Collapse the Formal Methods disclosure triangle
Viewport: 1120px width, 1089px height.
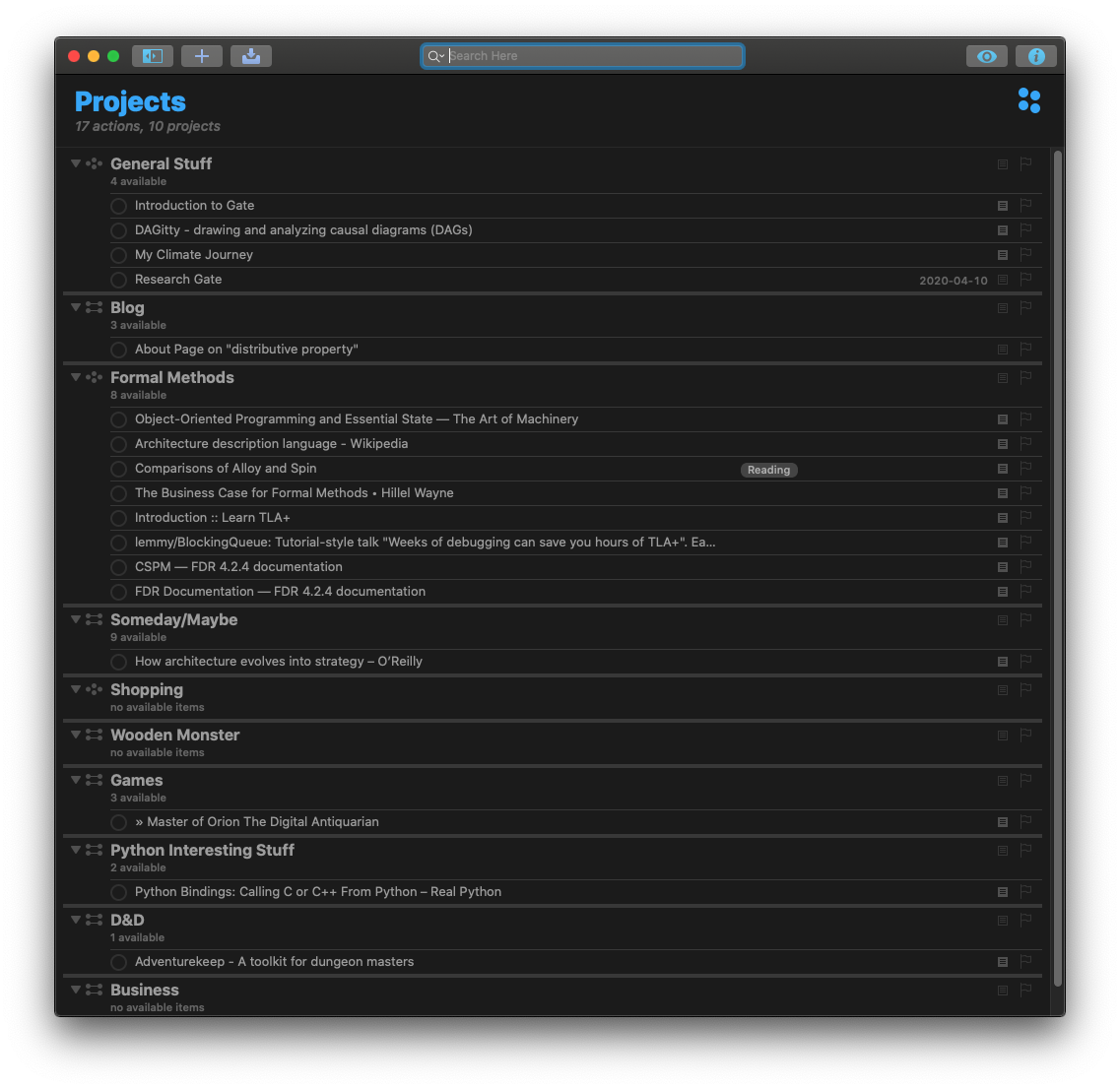click(x=75, y=377)
